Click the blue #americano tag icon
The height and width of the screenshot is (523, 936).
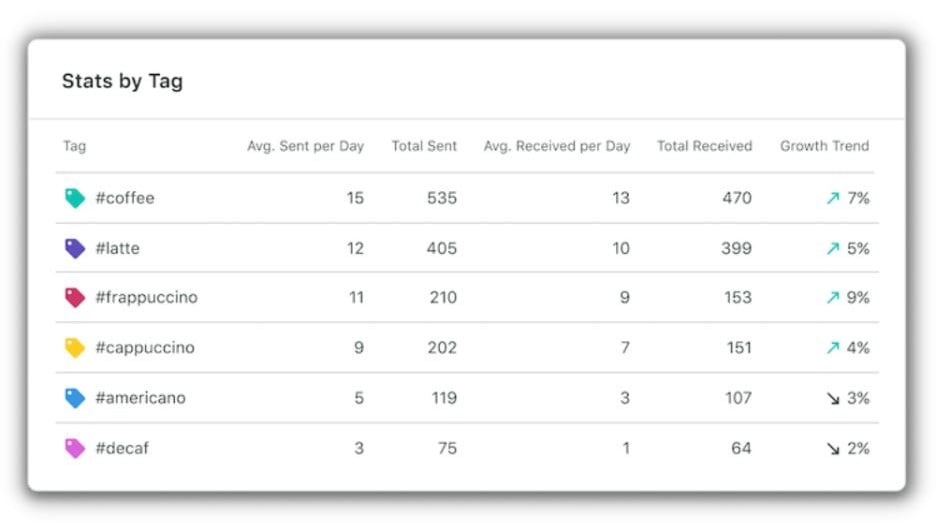pos(75,398)
